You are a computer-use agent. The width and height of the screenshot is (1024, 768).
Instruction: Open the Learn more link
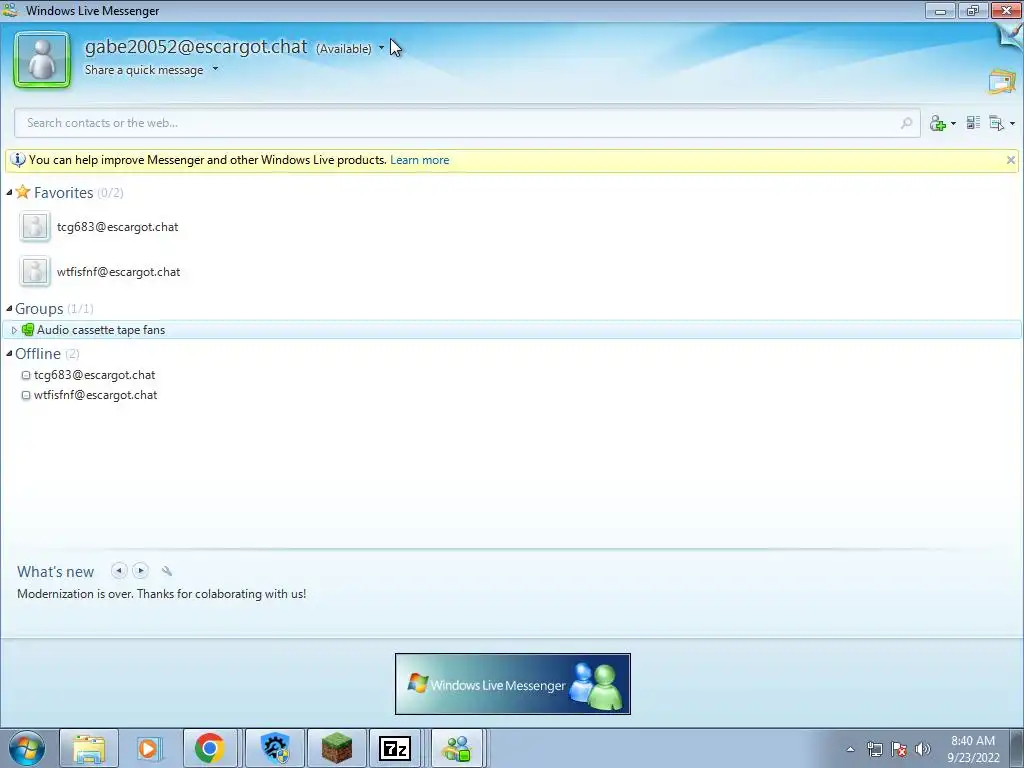point(419,160)
